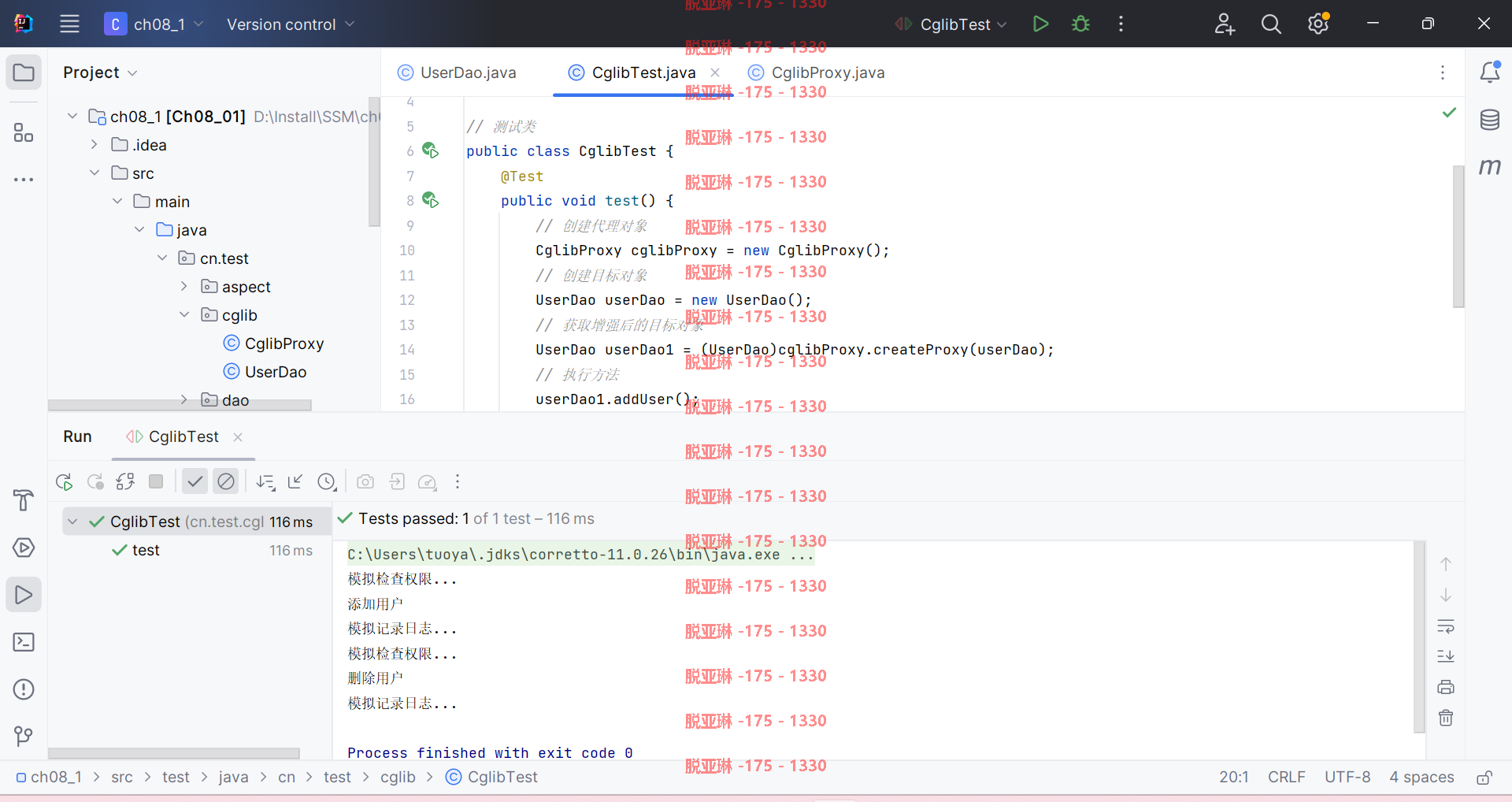
Task: Collapse the cglib package
Action: click(x=184, y=315)
